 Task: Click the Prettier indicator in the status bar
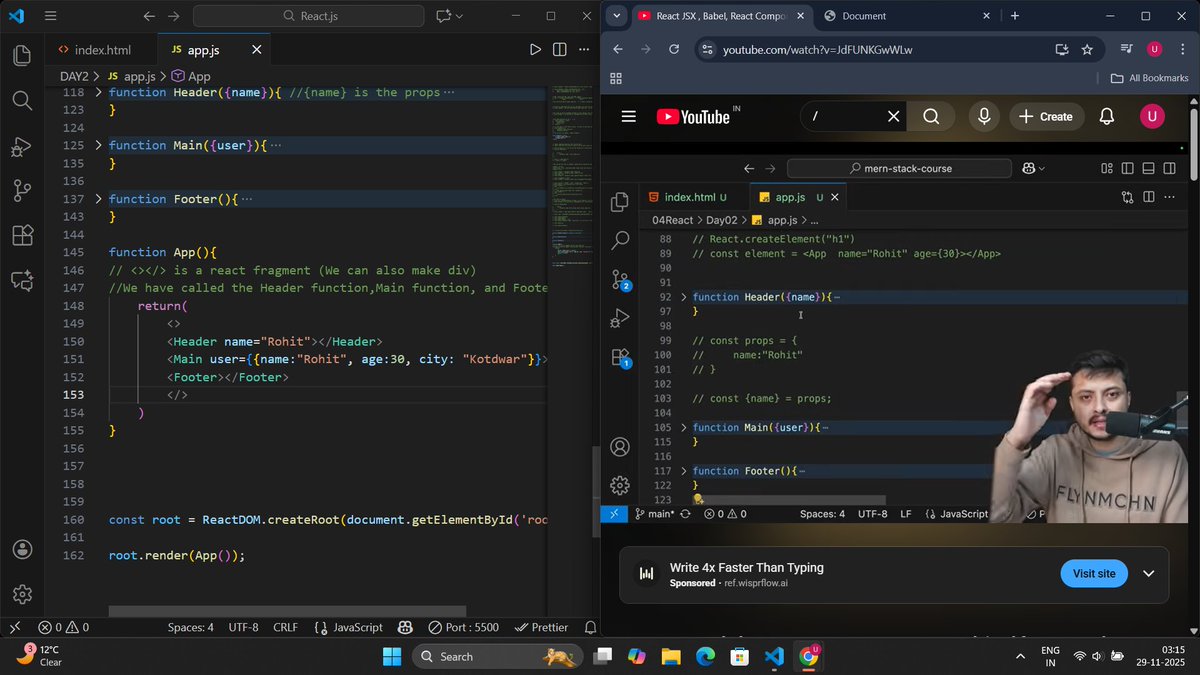click(541, 627)
